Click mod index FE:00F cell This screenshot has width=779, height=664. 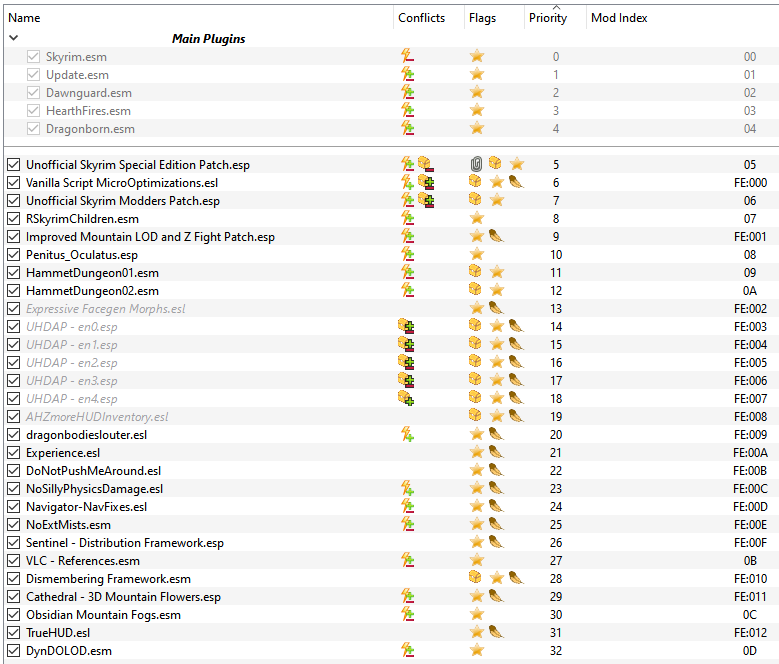coord(750,543)
